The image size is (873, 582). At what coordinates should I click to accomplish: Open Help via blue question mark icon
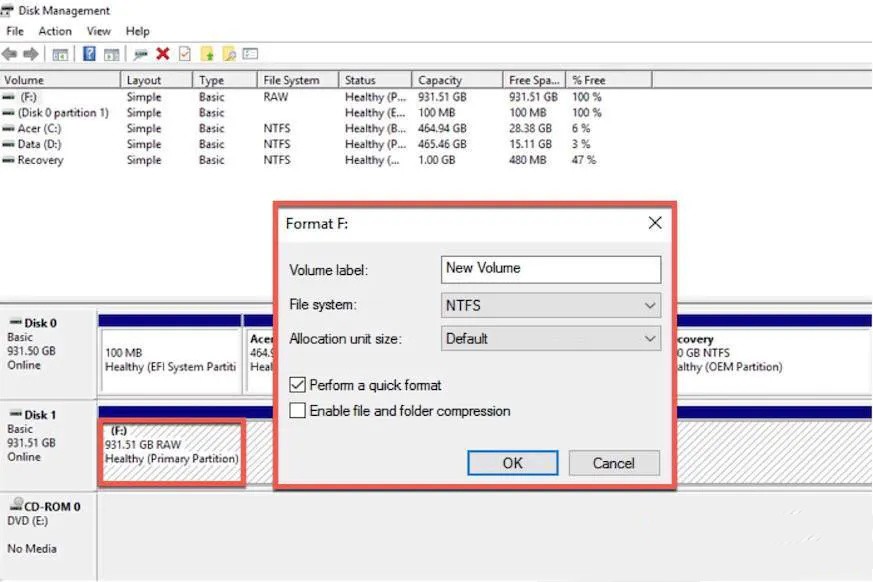[x=89, y=53]
